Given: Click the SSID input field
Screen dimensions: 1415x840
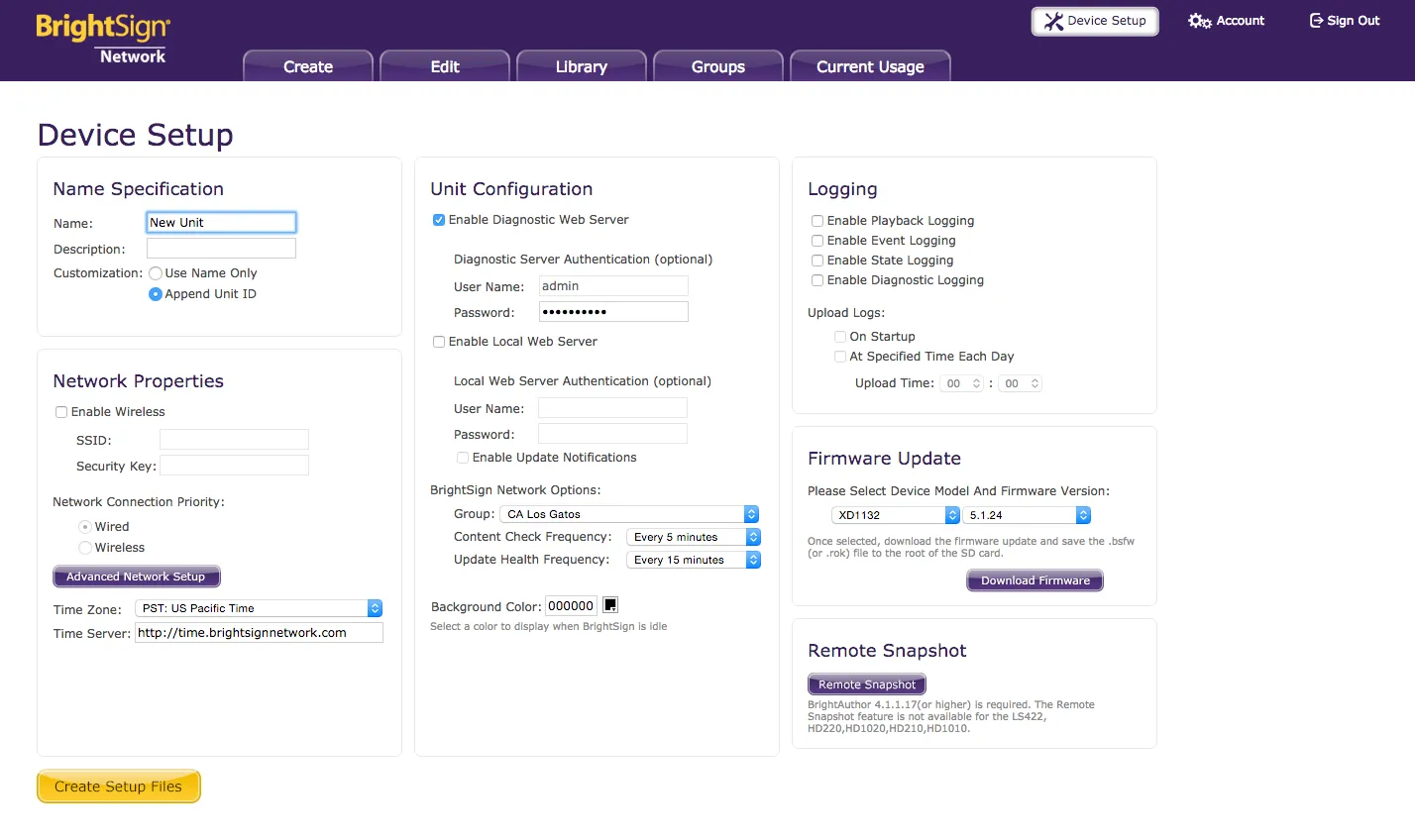Looking at the screenshot, I should pyautogui.click(x=234, y=440).
